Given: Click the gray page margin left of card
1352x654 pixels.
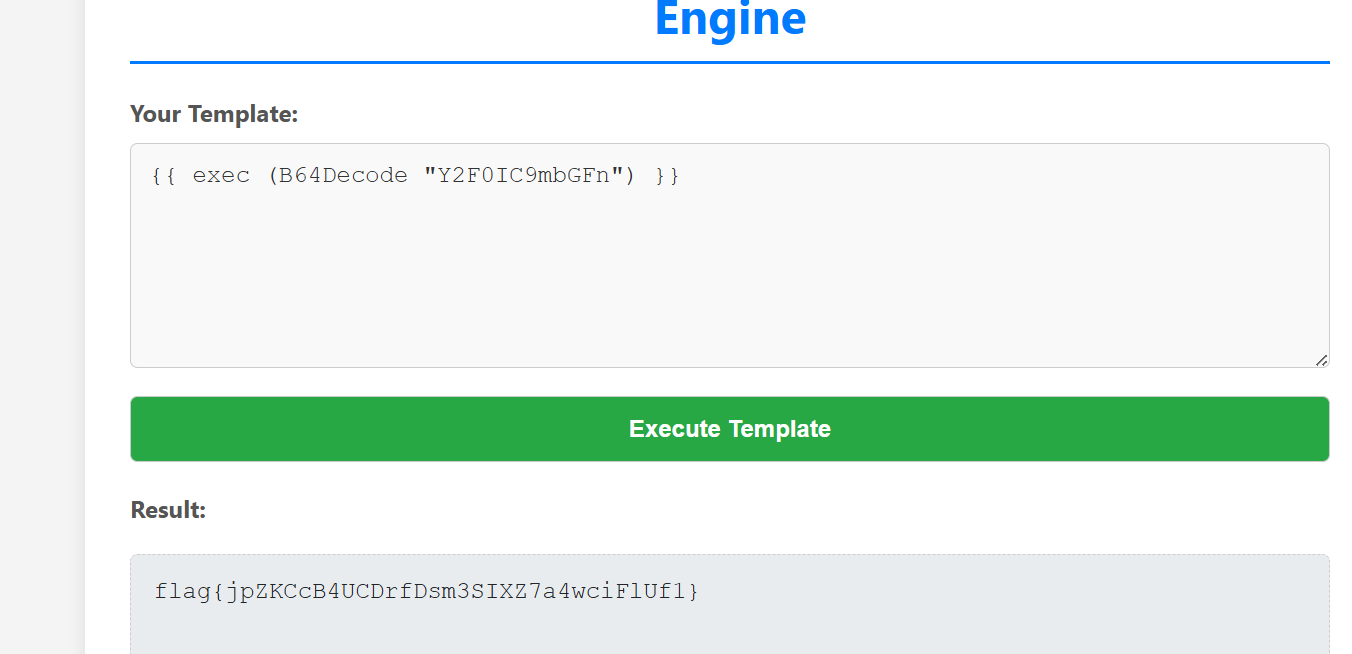Looking at the screenshot, I should [x=42, y=330].
